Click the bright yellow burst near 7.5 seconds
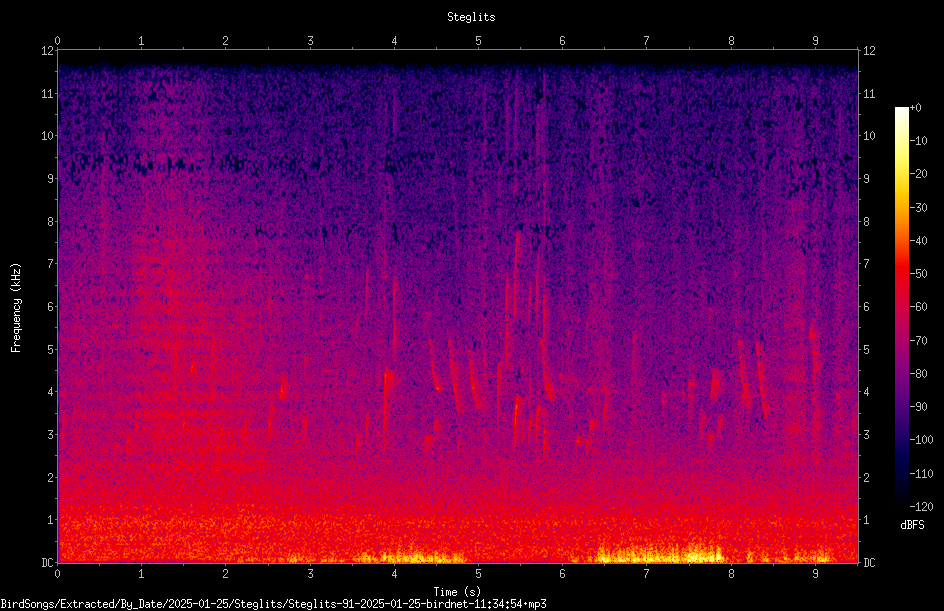944x611 pixels. 698,553
